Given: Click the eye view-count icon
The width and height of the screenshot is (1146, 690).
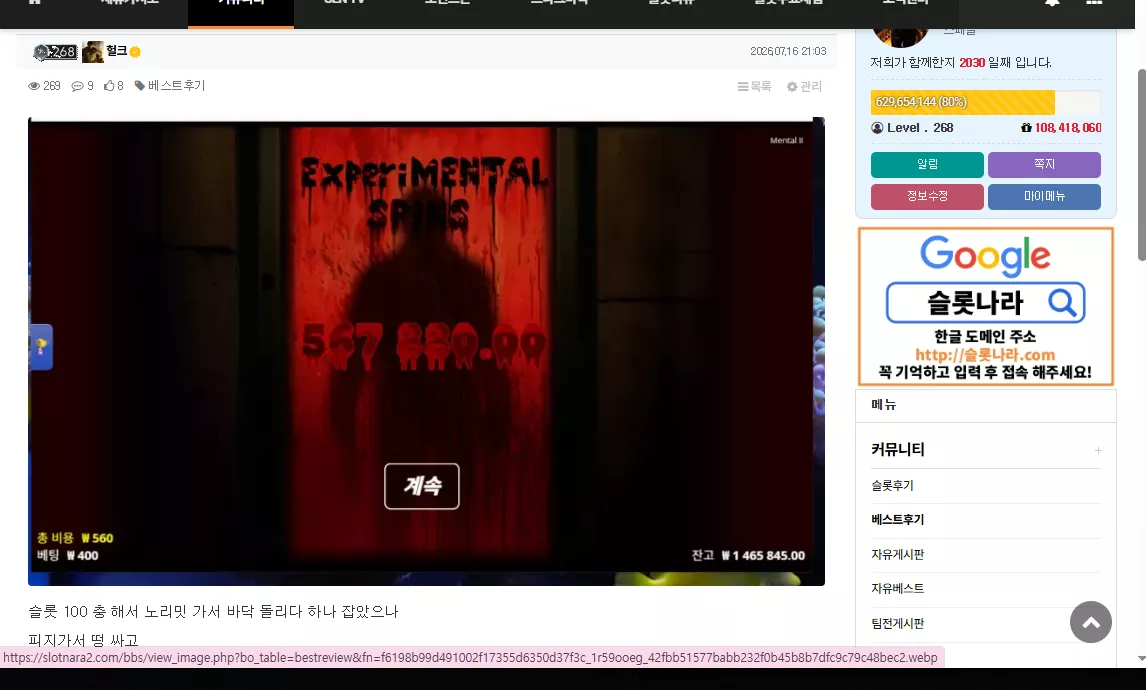Looking at the screenshot, I should (34, 86).
